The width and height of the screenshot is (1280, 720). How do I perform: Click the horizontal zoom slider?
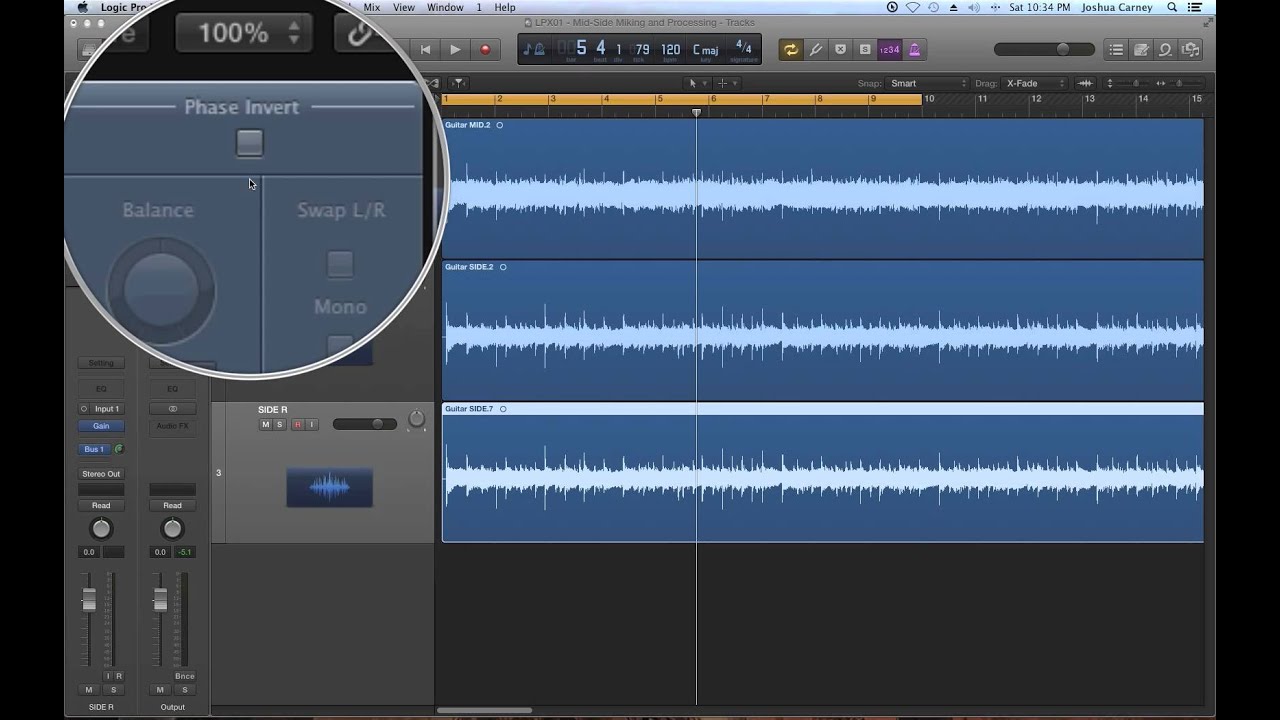(x=1180, y=83)
